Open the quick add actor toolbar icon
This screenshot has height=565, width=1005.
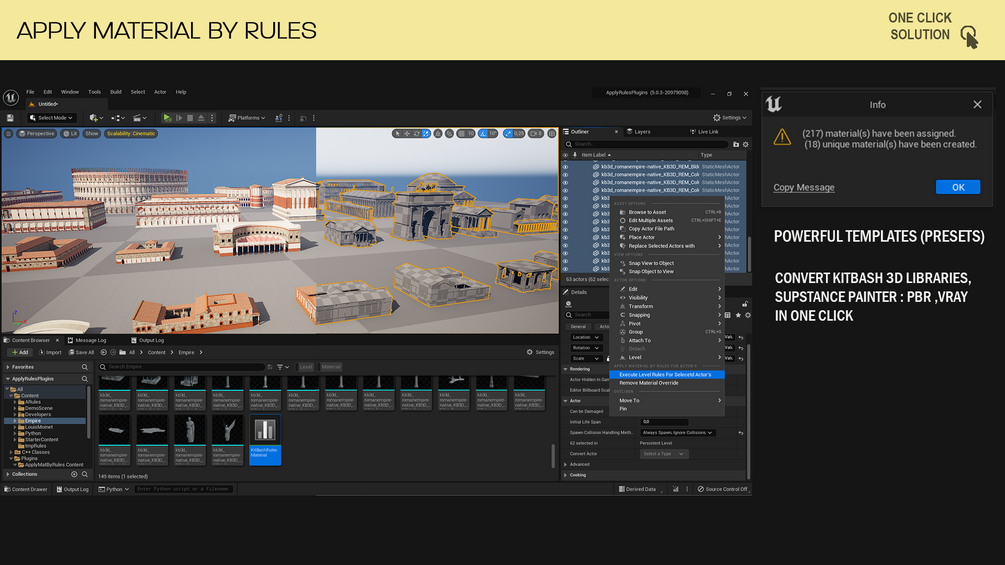[96, 118]
